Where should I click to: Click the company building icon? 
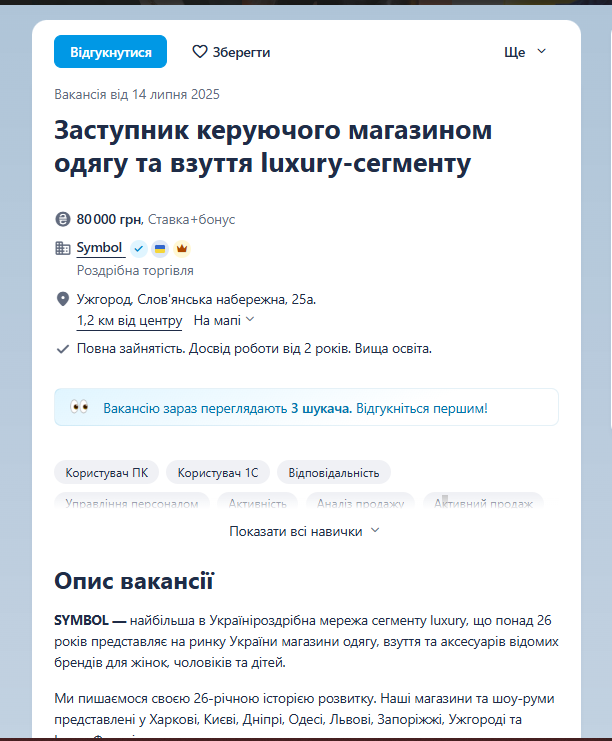click(63, 248)
